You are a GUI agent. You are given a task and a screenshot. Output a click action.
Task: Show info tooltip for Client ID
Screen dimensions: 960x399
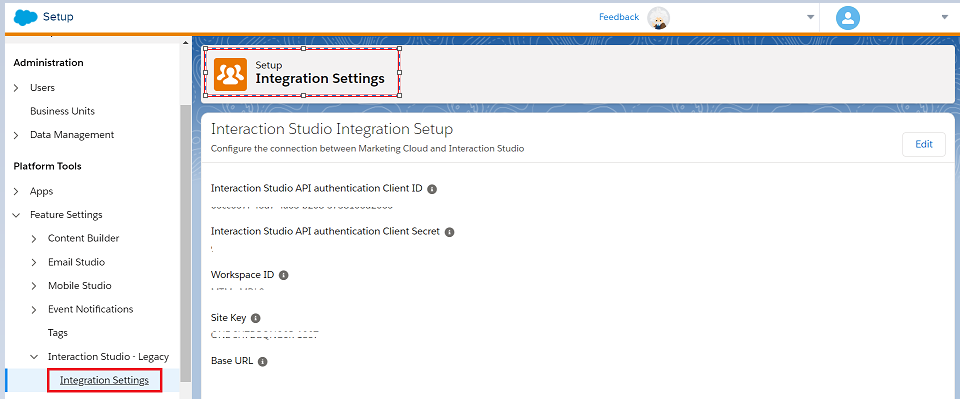point(432,189)
